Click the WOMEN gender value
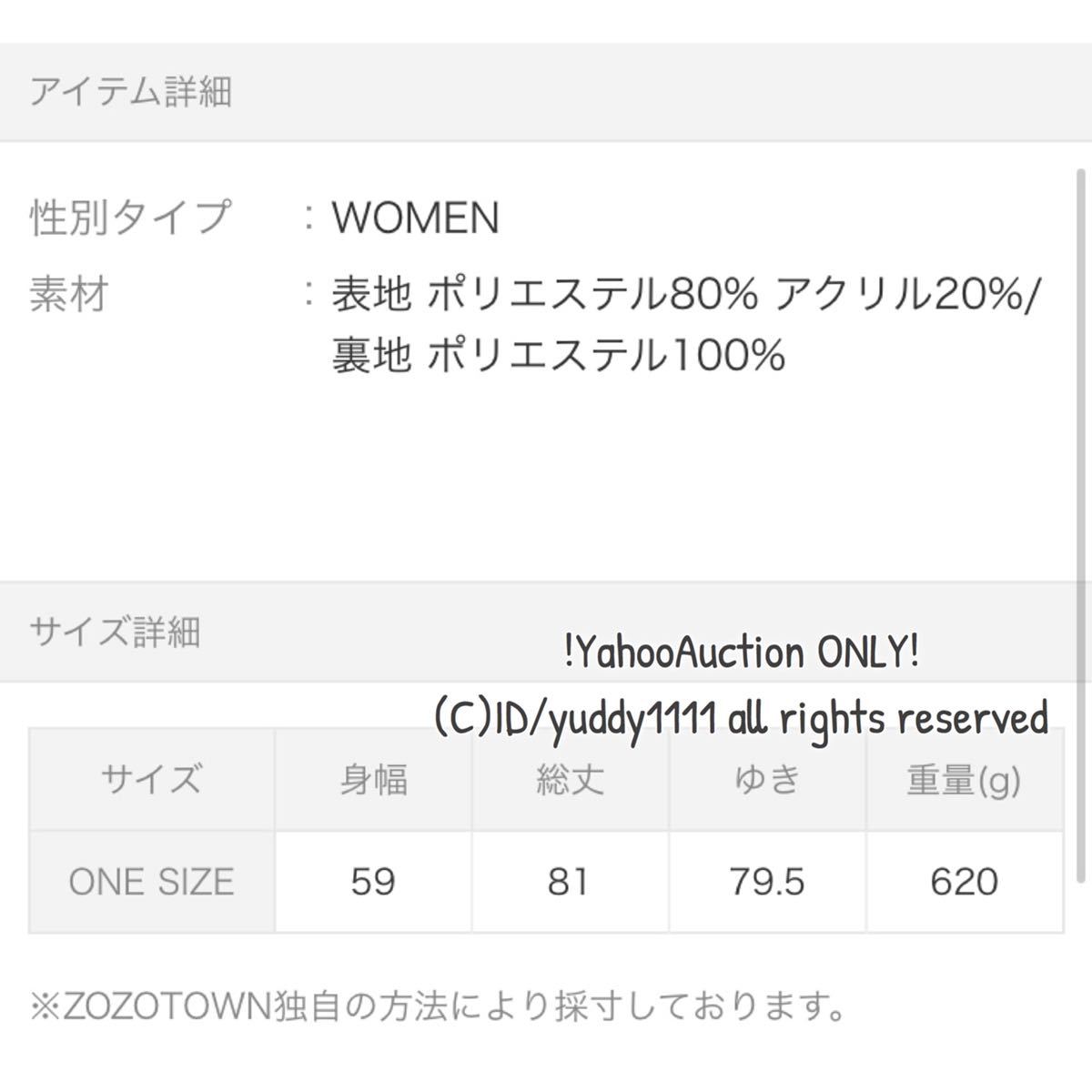This screenshot has height=1092, width=1092. click(x=415, y=218)
